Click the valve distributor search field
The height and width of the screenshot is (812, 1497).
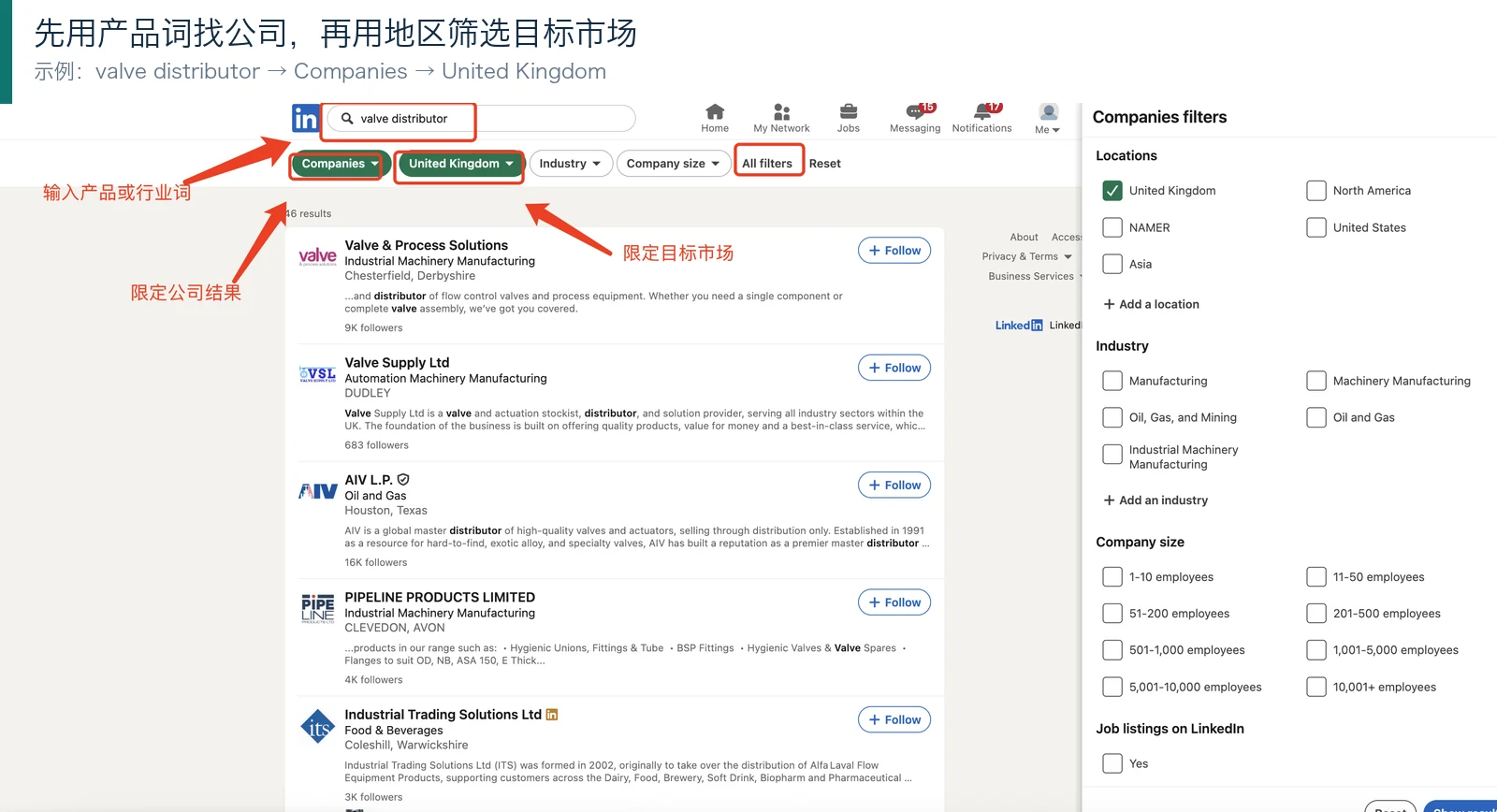click(481, 119)
